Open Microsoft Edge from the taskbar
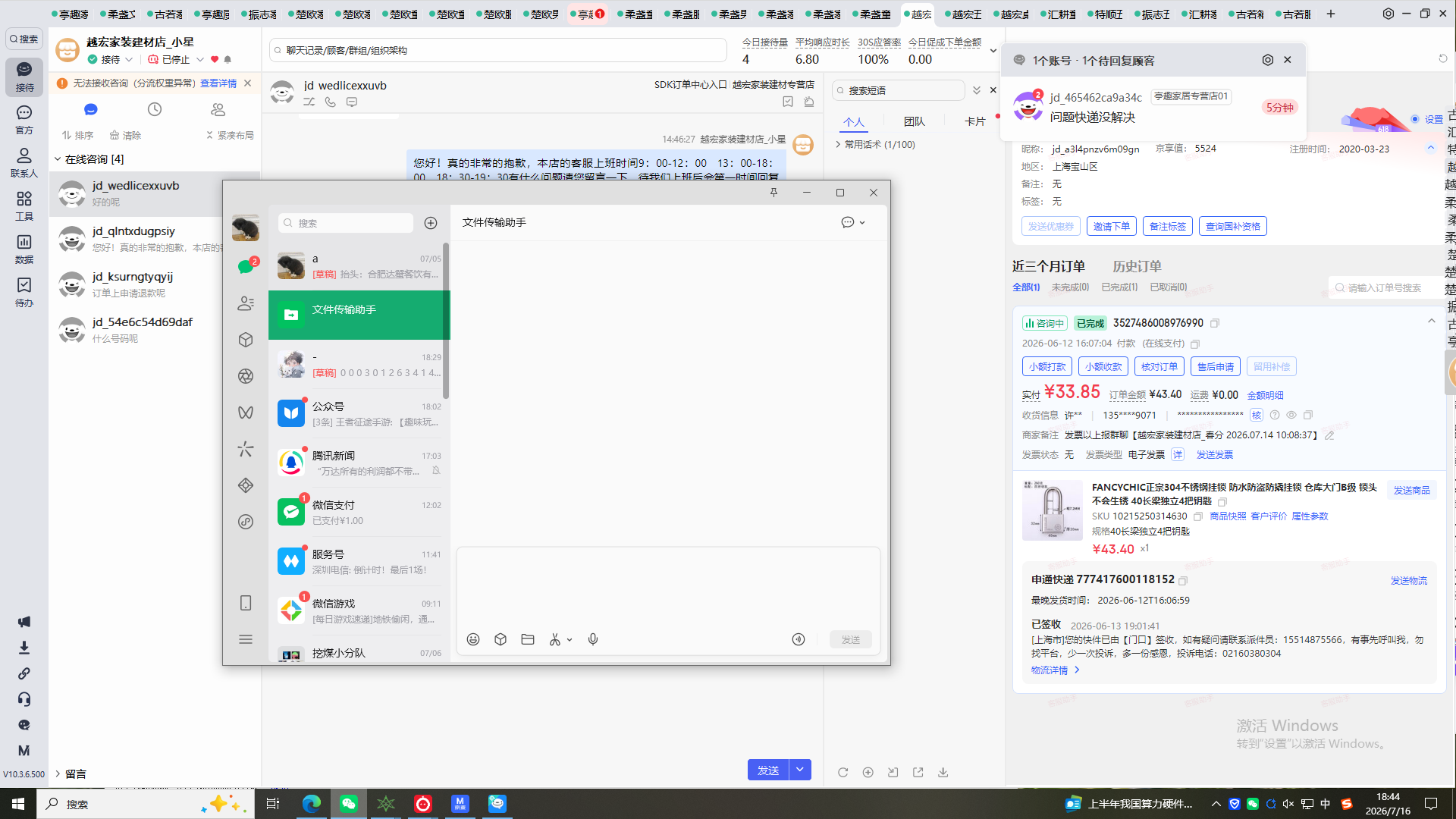The height and width of the screenshot is (819, 1456). tap(311, 804)
